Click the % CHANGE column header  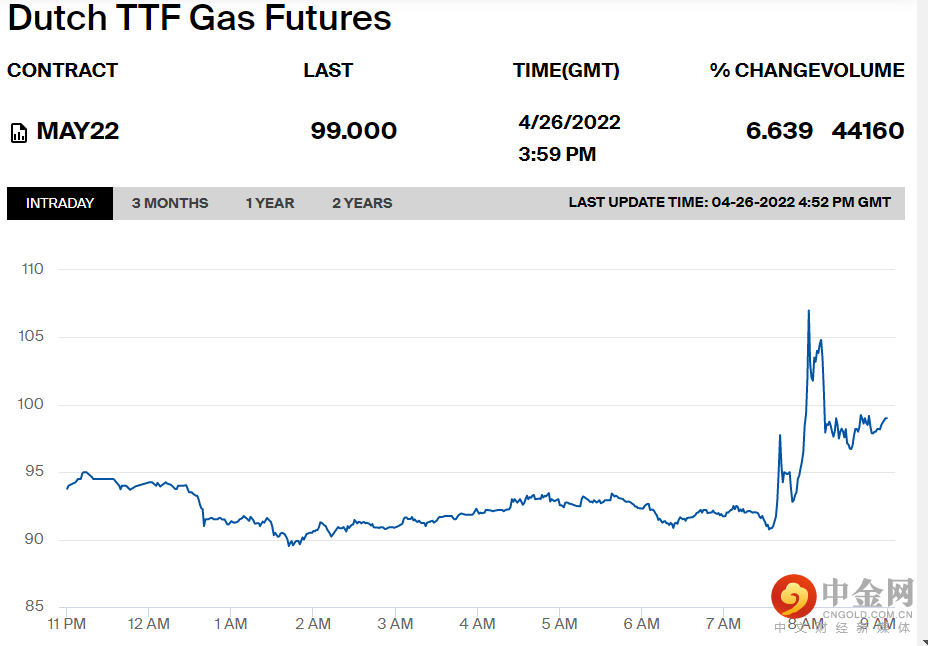[765, 71]
